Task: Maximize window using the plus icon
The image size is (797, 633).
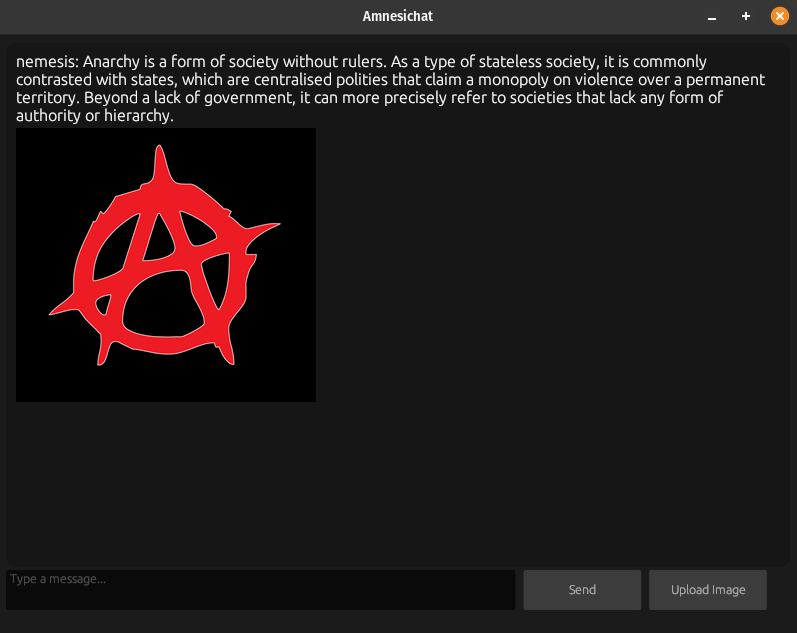Action: pos(746,16)
